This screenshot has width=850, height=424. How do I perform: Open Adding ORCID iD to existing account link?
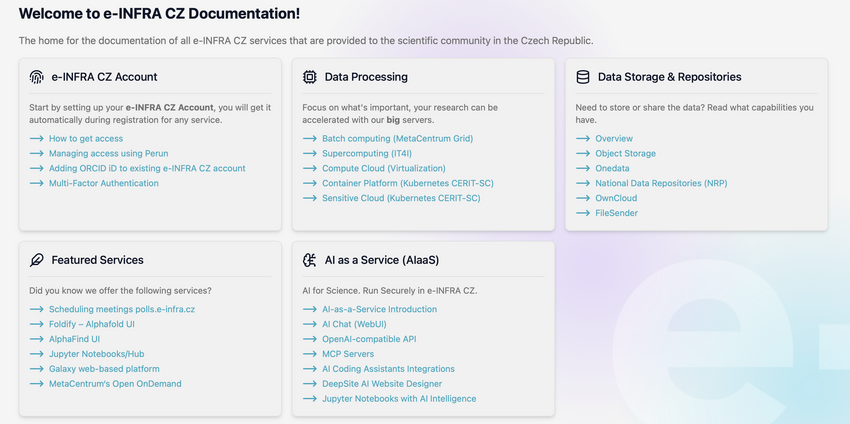click(x=147, y=169)
